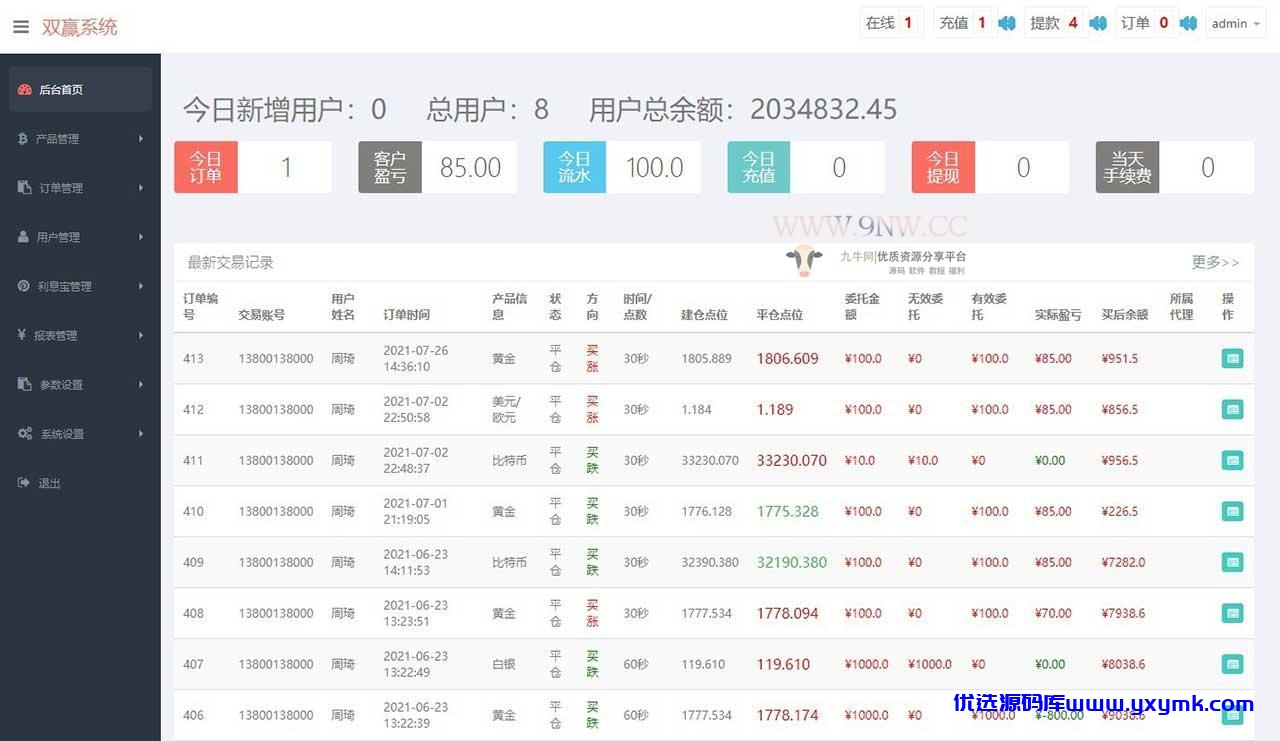1280x741 pixels.
Task: Click product 美元/欧元 in order 412
Action: 506,409
